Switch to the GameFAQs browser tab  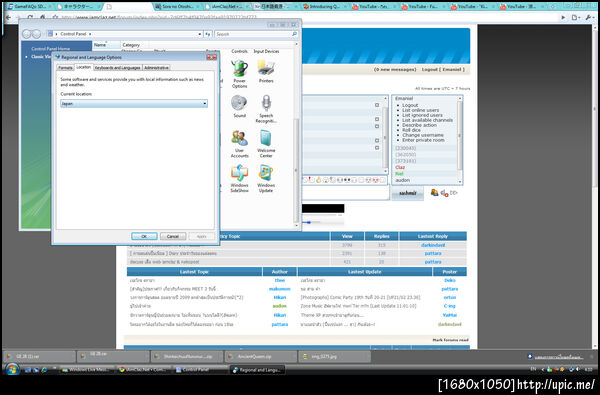click(29, 7)
